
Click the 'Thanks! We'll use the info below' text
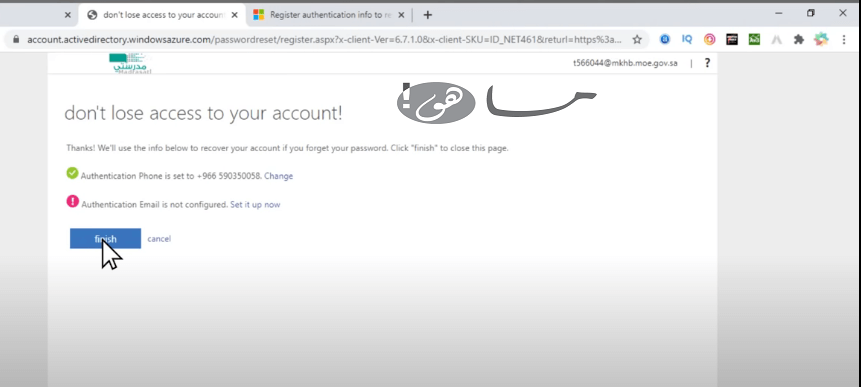[287, 148]
